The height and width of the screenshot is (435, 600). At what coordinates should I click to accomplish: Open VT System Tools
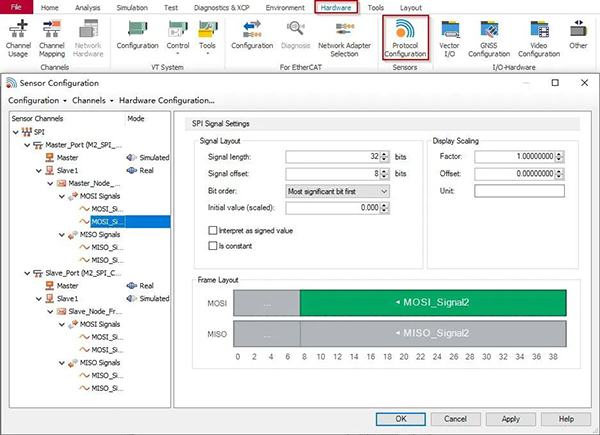(x=207, y=36)
